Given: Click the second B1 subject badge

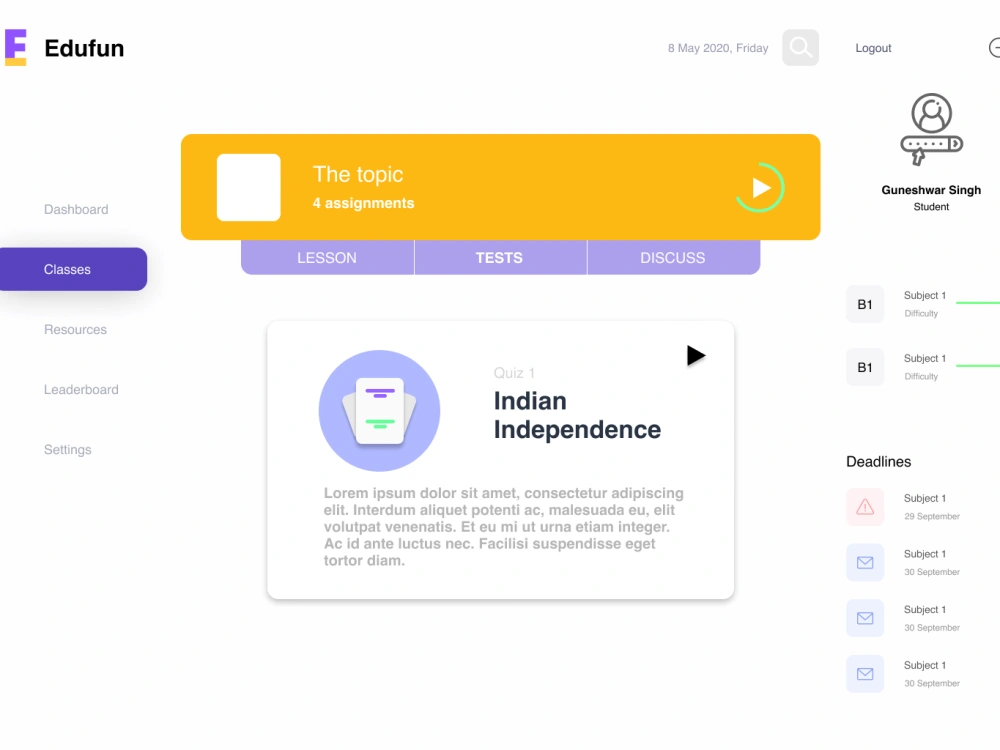Looking at the screenshot, I should (865, 367).
